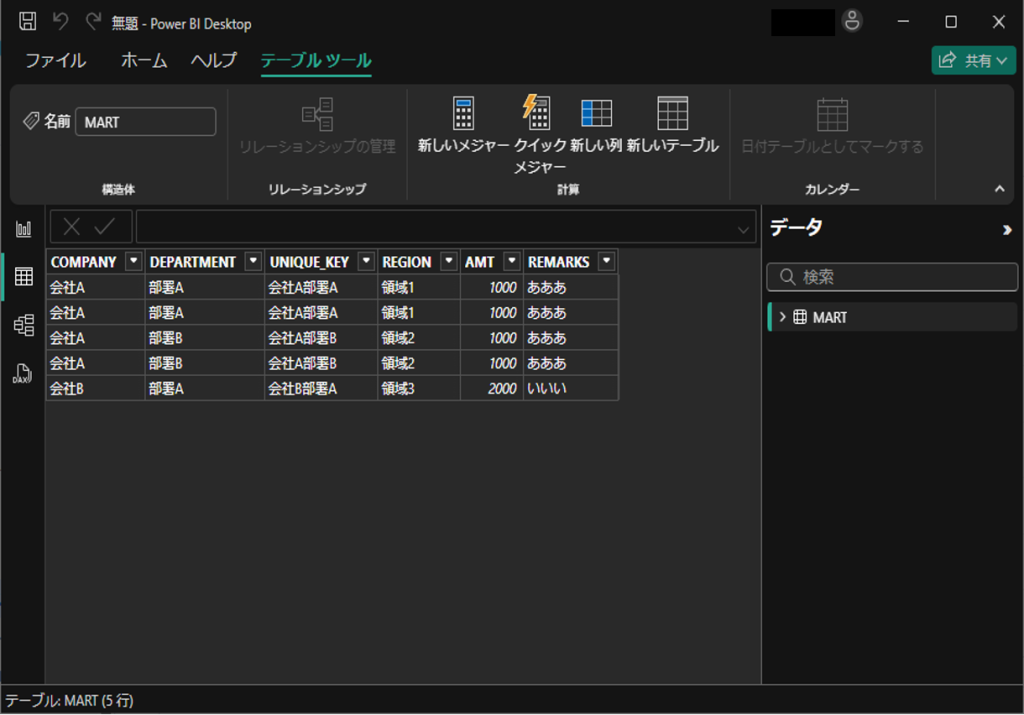Open Quick Measure with lightning icon
The image size is (1024, 715).
pyautogui.click(x=538, y=114)
